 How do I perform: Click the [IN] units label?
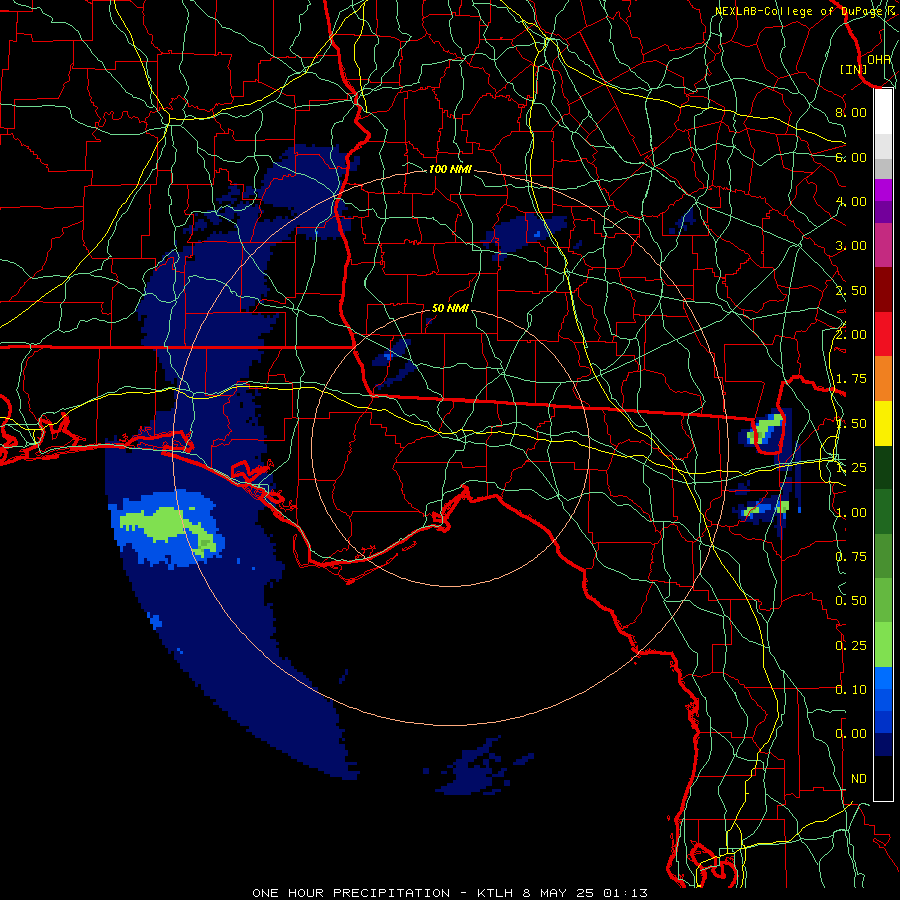click(x=854, y=69)
